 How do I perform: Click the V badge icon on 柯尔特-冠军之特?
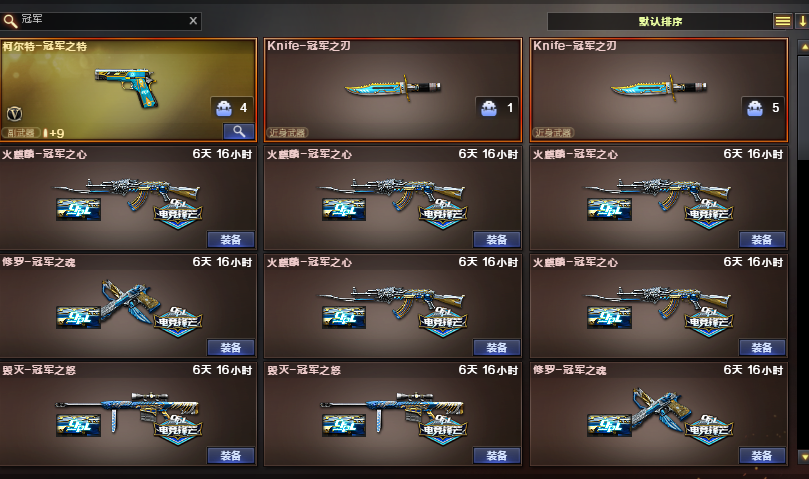click(14, 114)
